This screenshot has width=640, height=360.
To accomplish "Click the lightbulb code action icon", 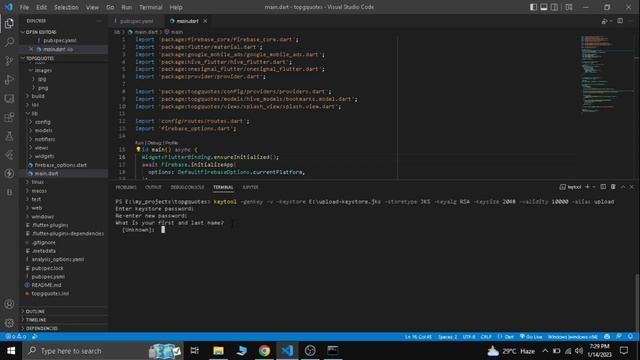I will point(138,149).
